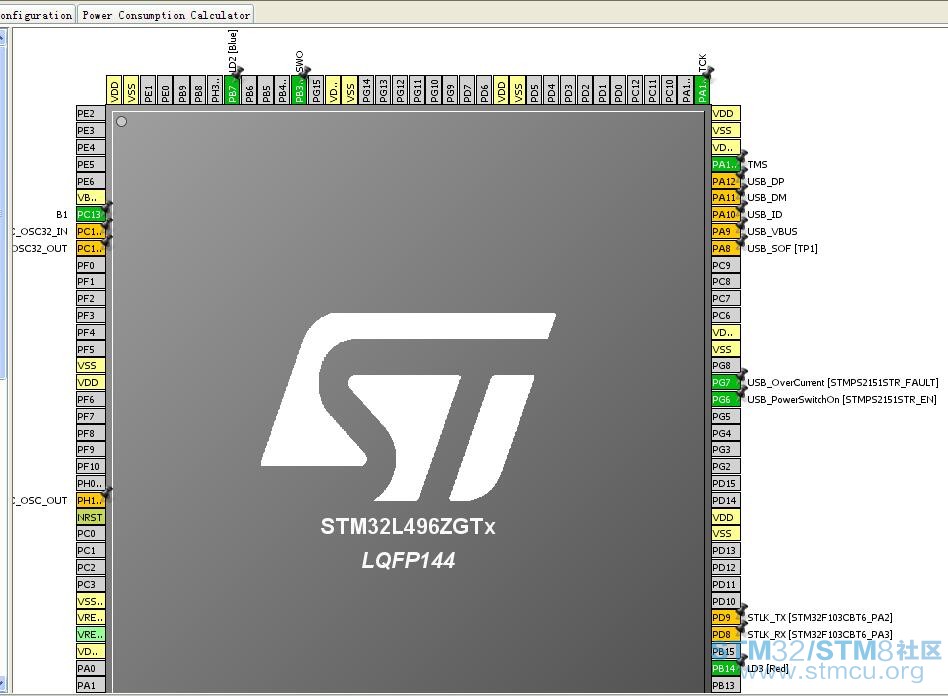
Task: Click the LD3 [Red] label
Action: [768, 668]
